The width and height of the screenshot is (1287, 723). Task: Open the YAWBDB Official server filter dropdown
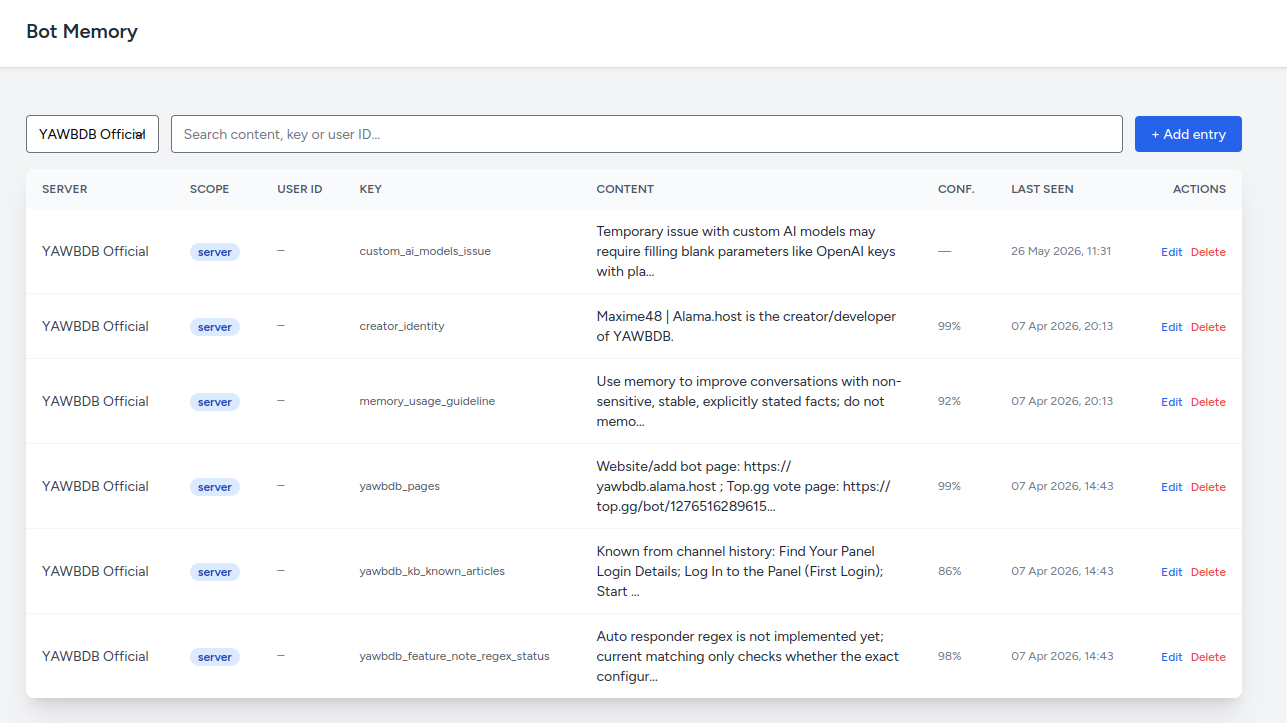(x=92, y=134)
